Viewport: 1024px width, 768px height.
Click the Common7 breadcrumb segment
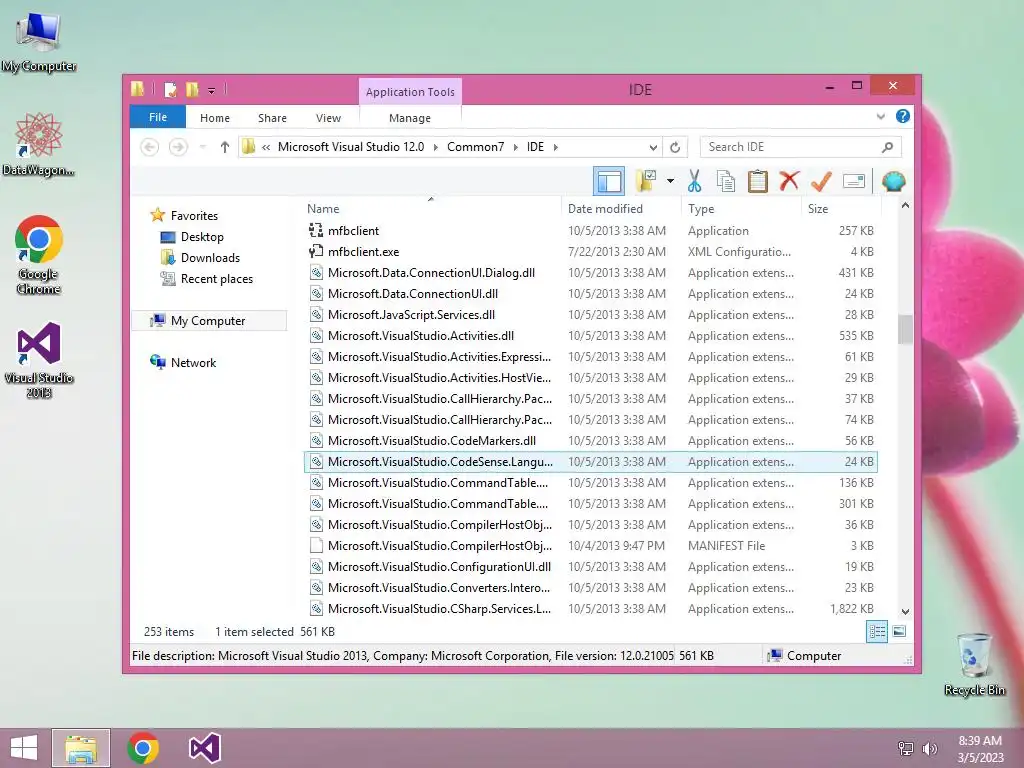(475, 147)
